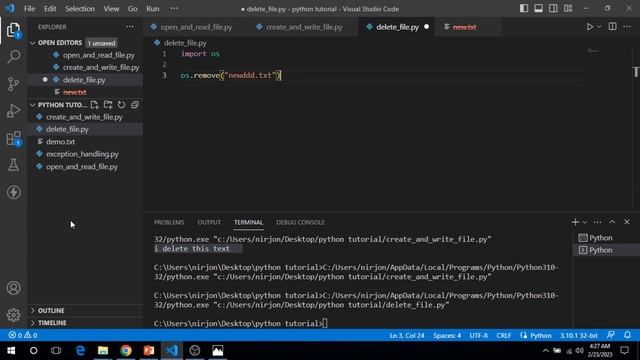Screen dimensions: 640x360
Task: Create a new folder in explorer
Action: point(108,105)
